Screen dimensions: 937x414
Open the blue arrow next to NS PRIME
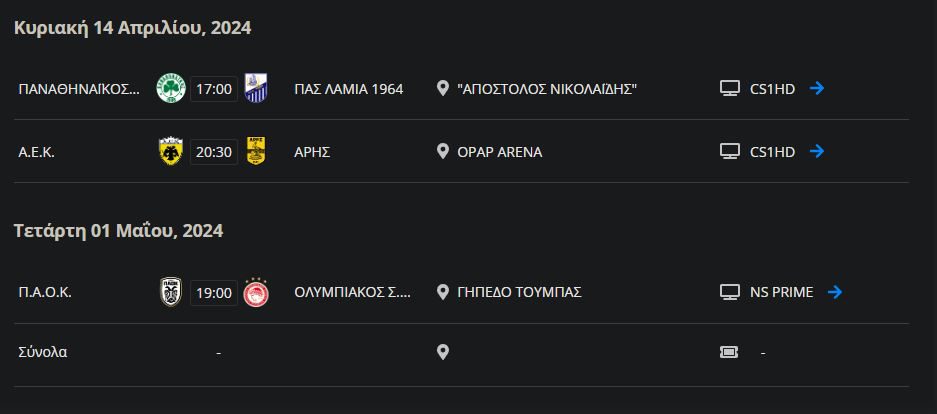click(835, 292)
